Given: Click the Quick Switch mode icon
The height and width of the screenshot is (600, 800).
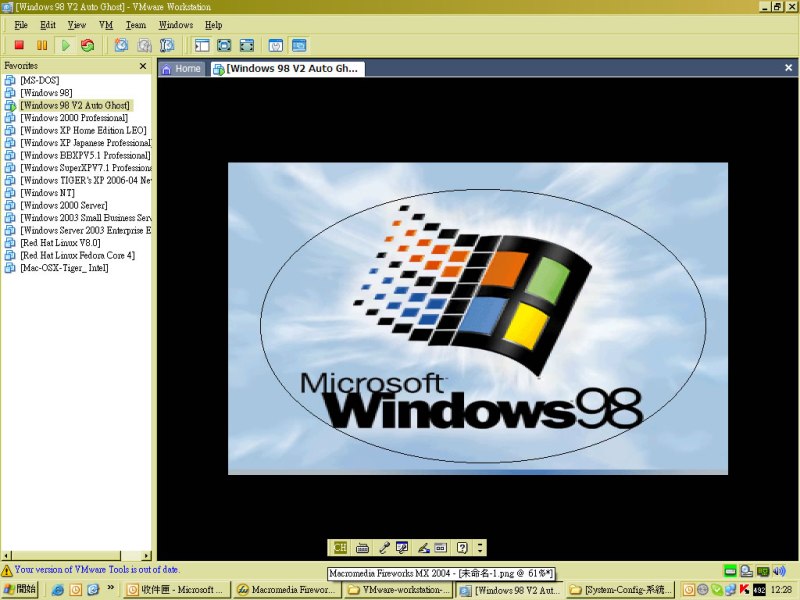Looking at the screenshot, I should click(x=224, y=45).
